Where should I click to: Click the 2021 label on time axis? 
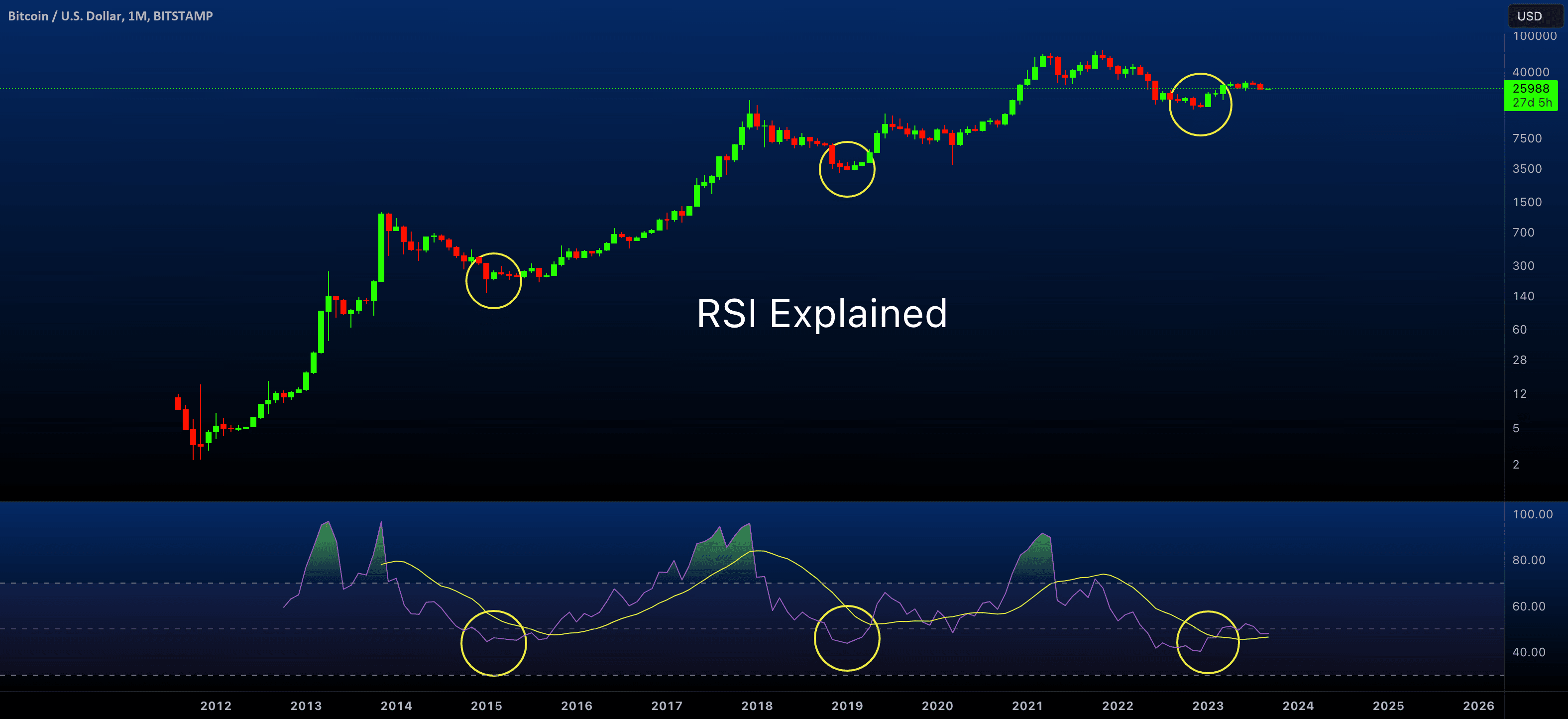pos(1027,706)
